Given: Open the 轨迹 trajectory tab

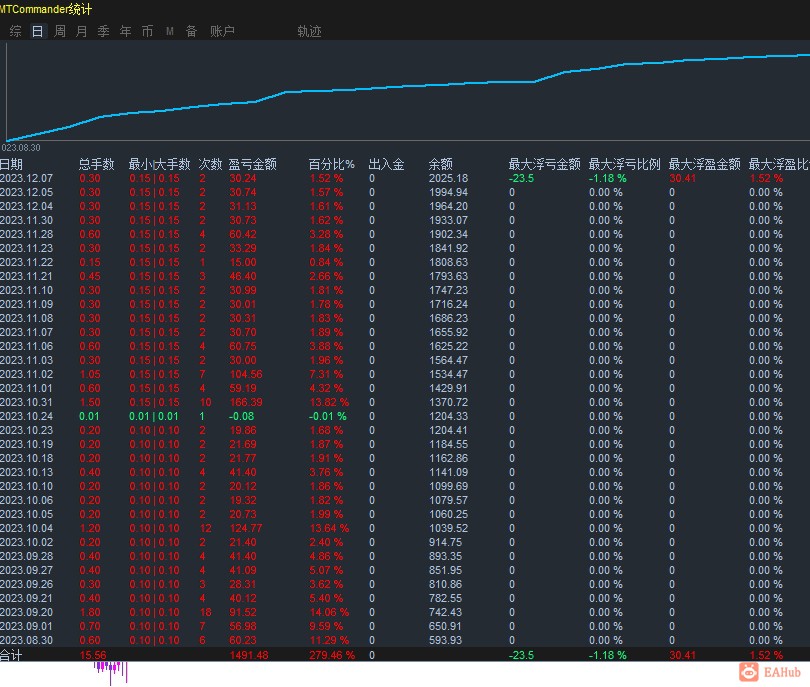Looking at the screenshot, I should pyautogui.click(x=309, y=32).
